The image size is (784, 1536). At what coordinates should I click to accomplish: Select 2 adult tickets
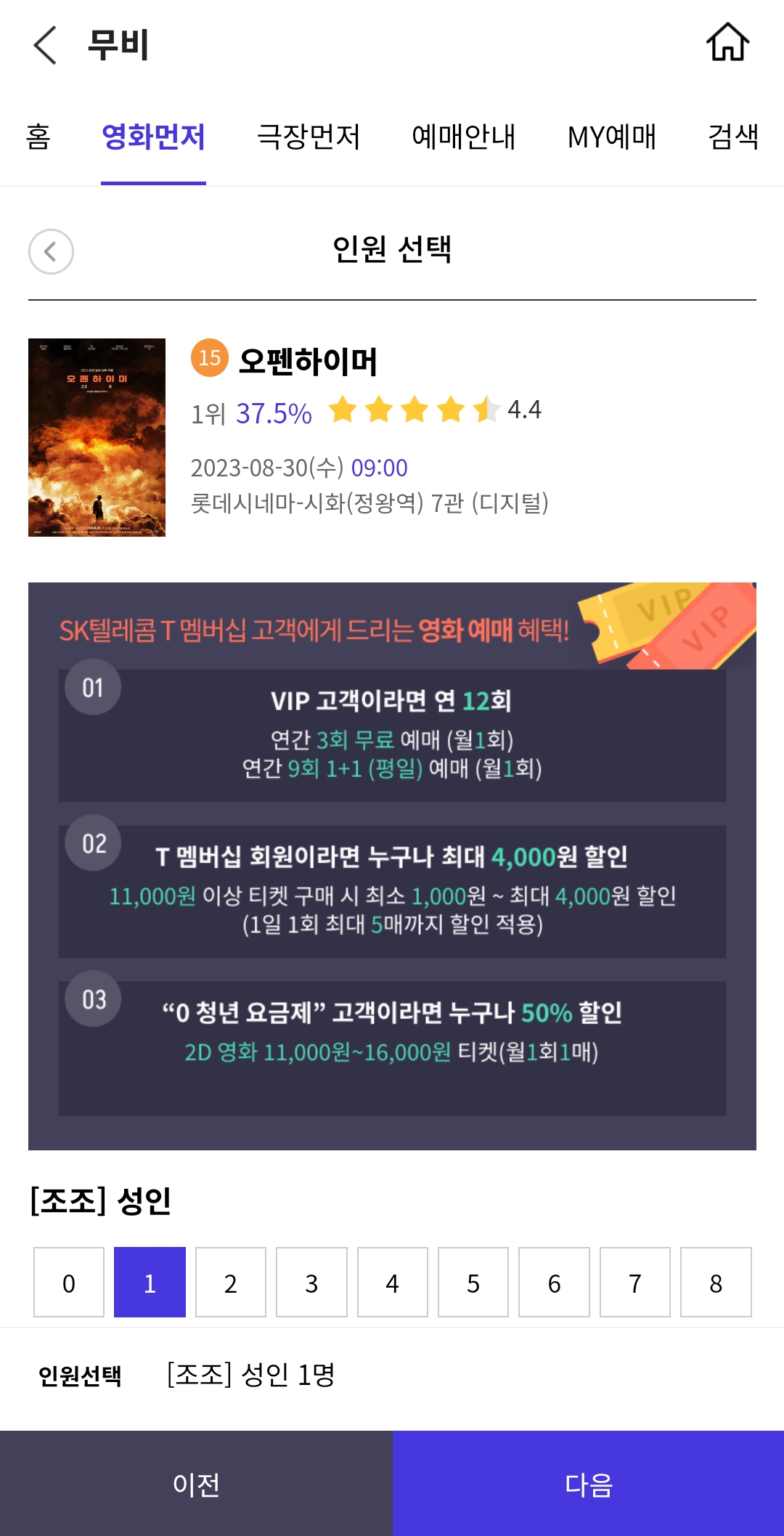pos(231,1283)
